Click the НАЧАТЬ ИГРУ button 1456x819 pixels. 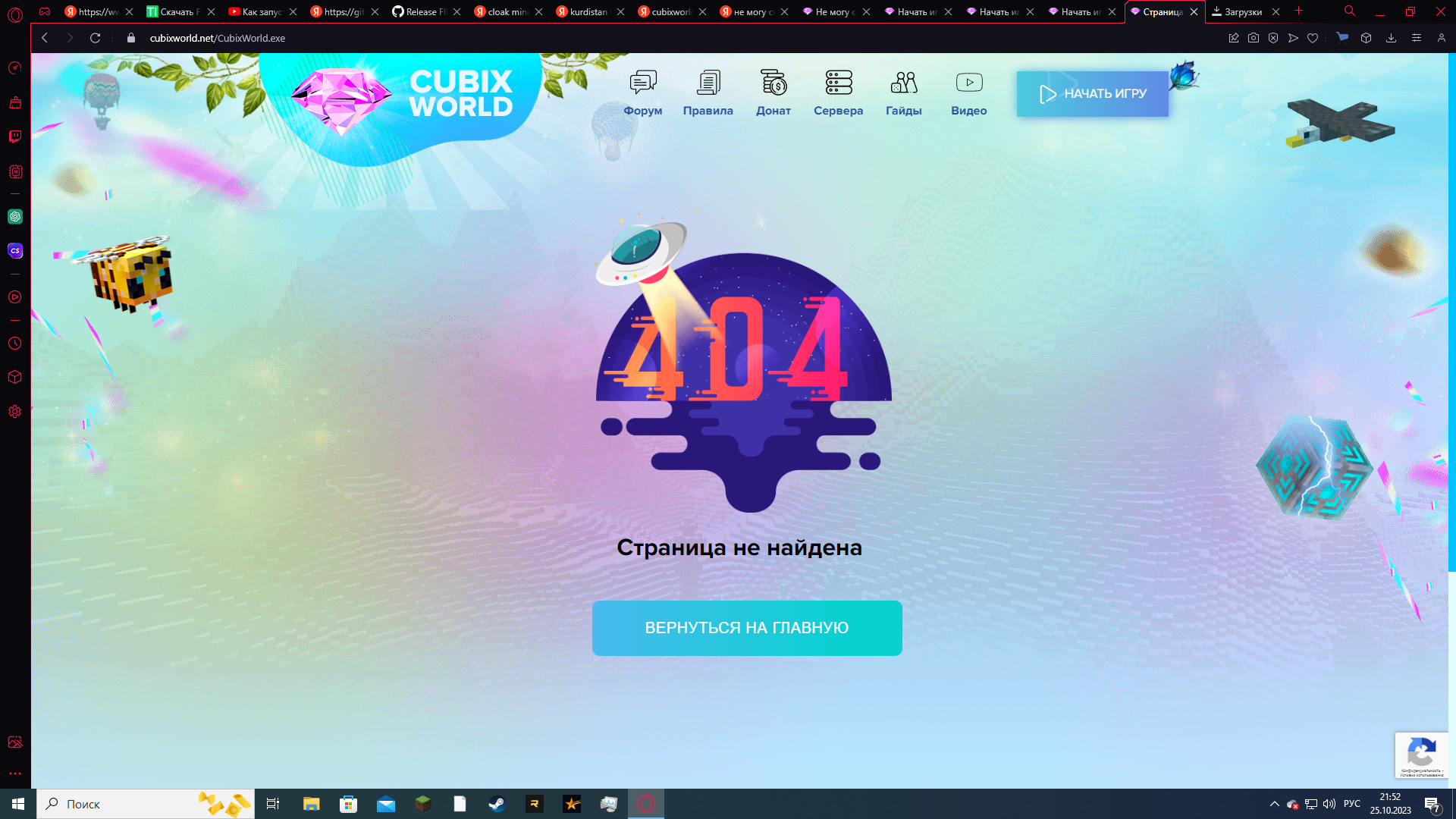(1092, 94)
